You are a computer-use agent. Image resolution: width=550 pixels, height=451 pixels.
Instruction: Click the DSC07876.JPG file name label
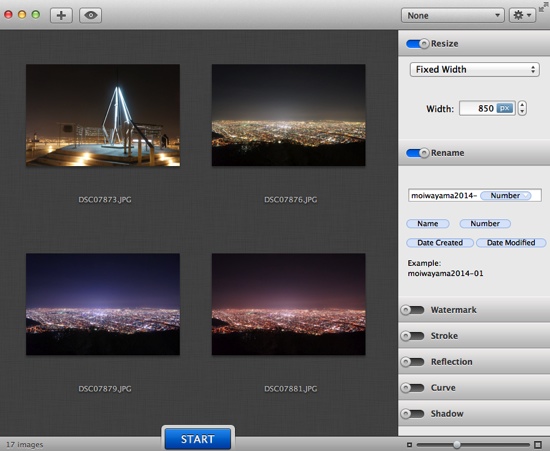[x=290, y=200]
